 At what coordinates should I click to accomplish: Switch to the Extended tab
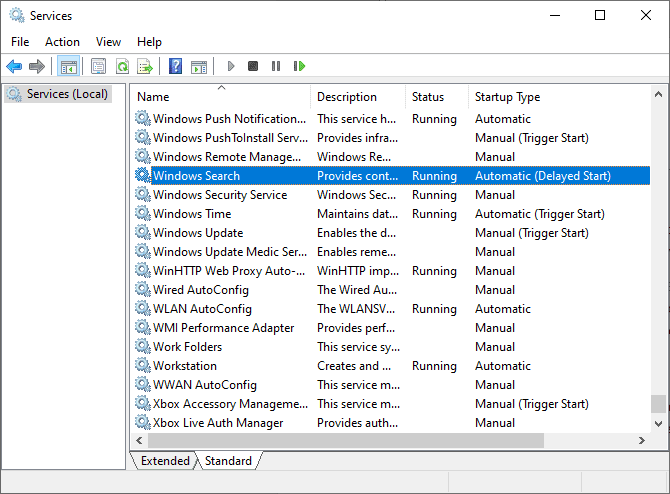(165, 461)
